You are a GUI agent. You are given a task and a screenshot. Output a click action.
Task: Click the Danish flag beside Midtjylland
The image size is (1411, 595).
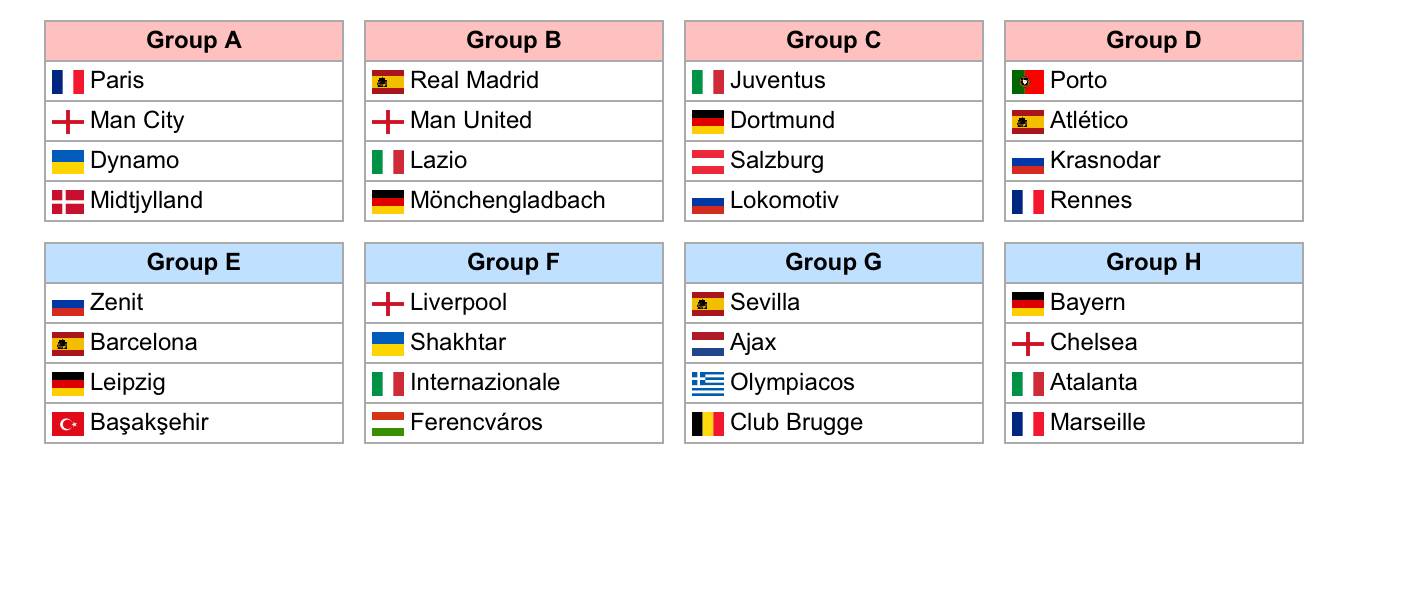click(68, 202)
